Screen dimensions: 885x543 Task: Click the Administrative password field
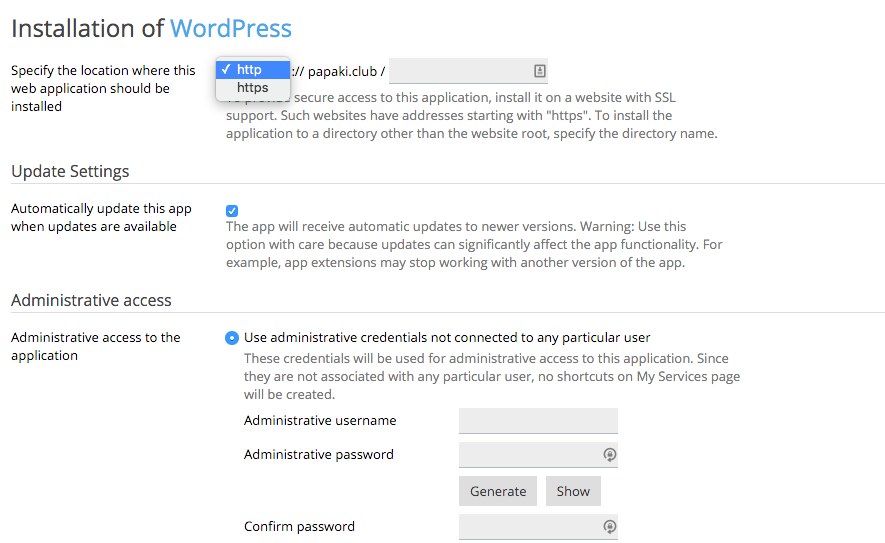(538, 454)
